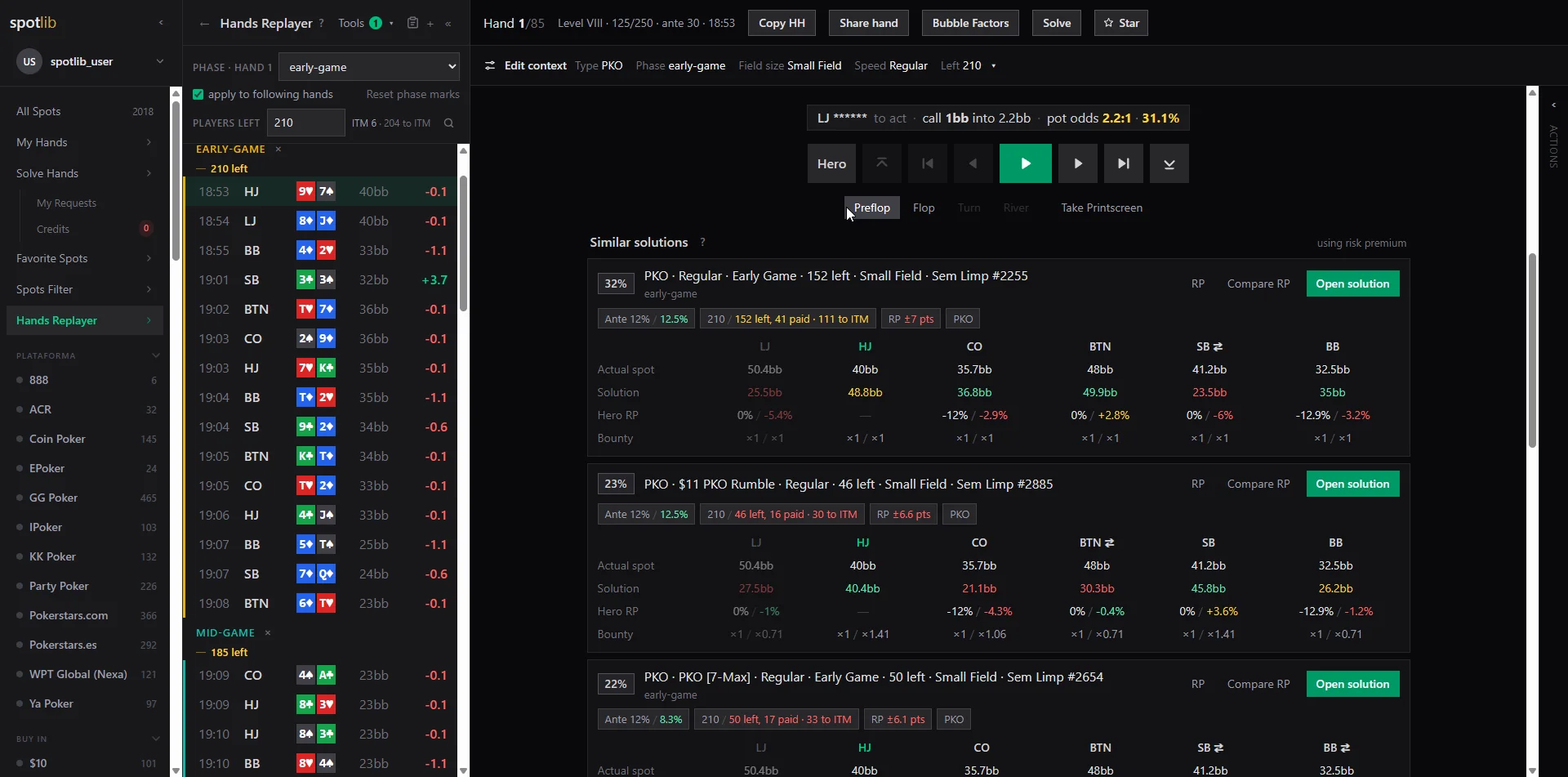The image size is (1568, 777).
Task: Open the Tools dropdown menu
Action: [366, 23]
